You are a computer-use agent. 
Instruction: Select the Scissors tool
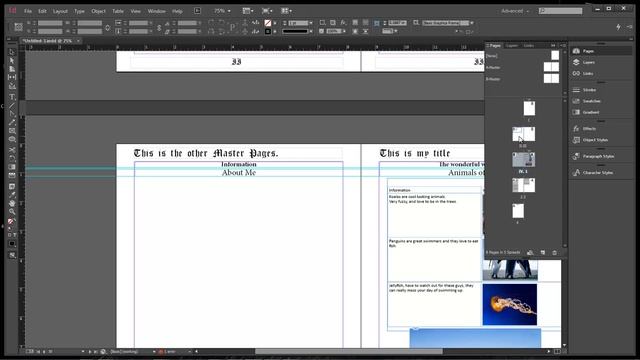(12, 150)
